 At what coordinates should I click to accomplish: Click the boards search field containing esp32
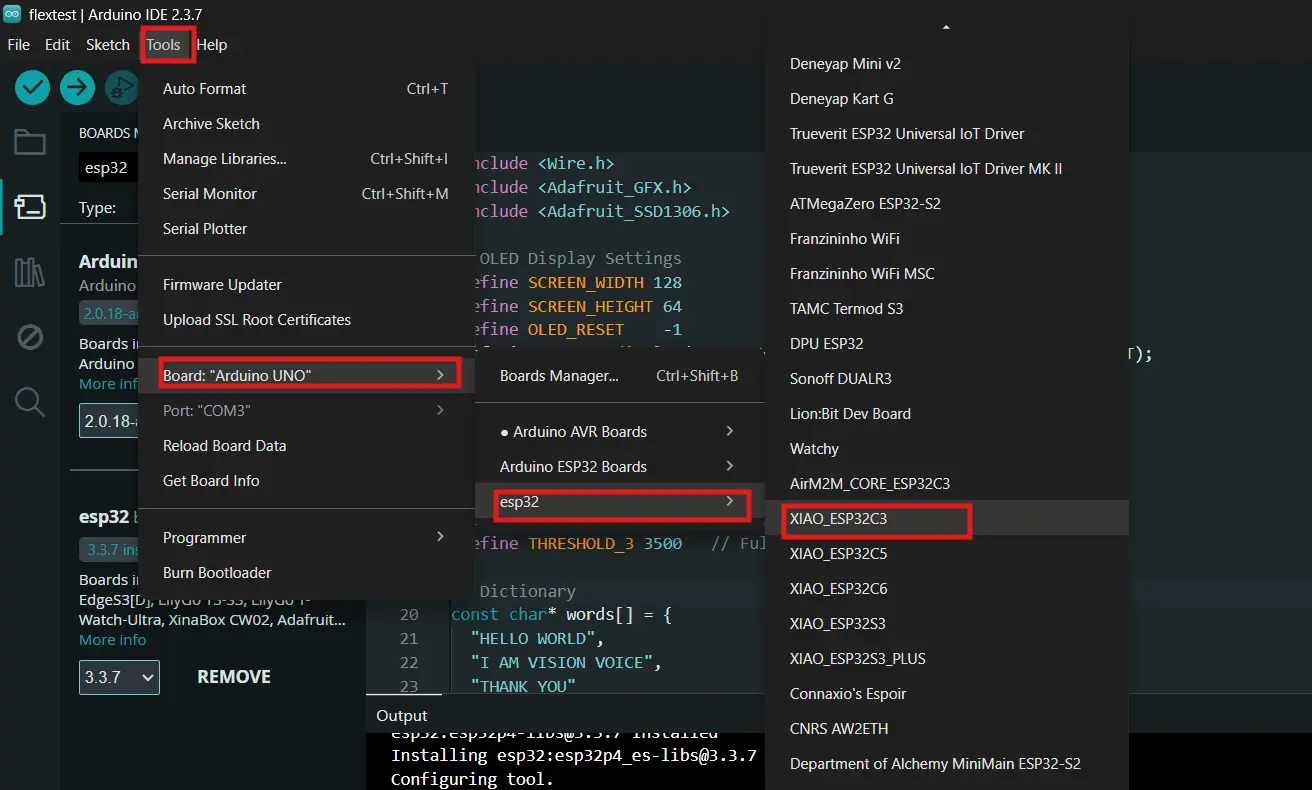[x=108, y=168]
